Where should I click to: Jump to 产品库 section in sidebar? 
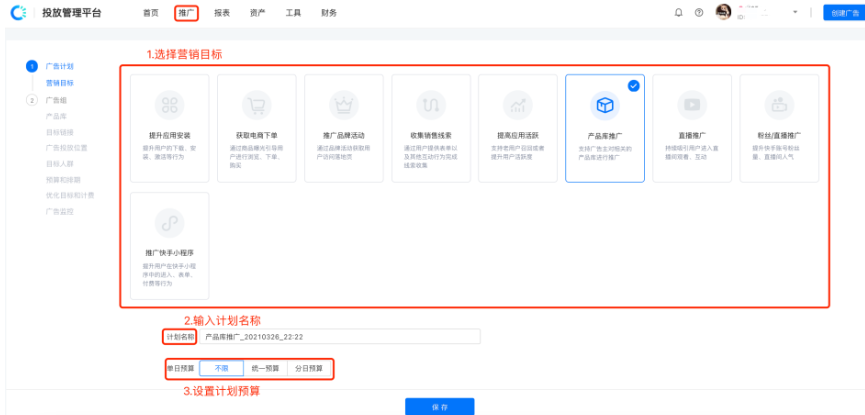(x=56, y=116)
